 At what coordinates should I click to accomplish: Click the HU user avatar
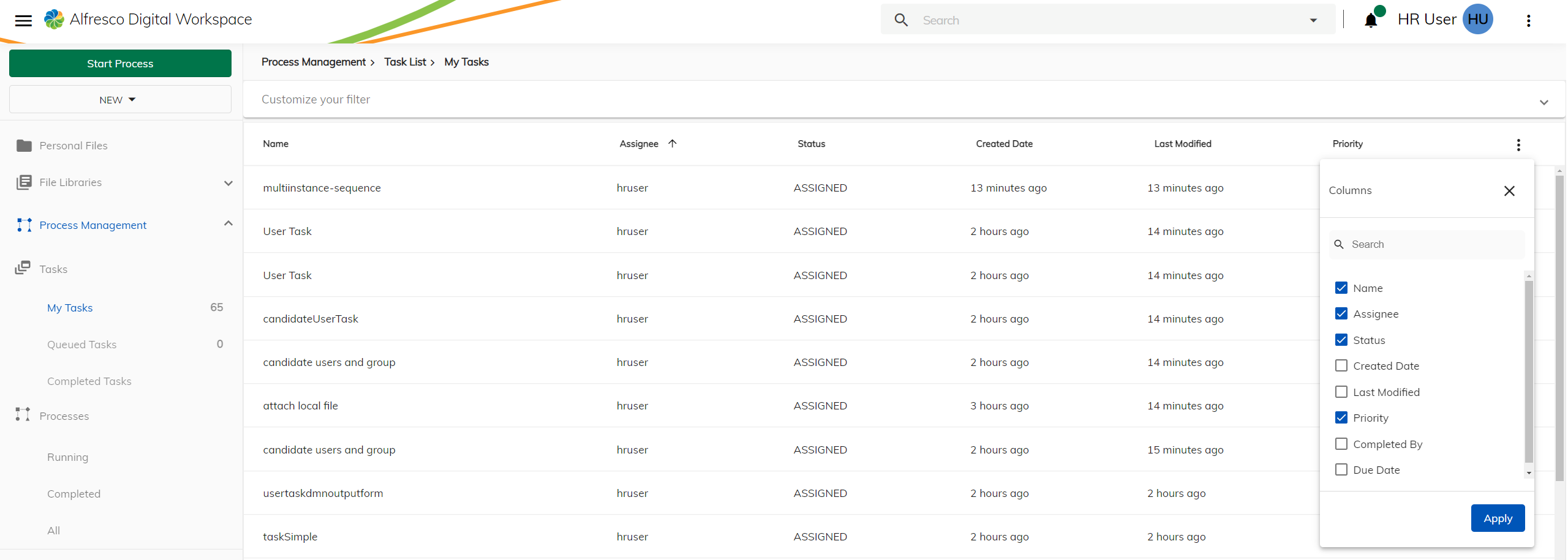click(1477, 19)
